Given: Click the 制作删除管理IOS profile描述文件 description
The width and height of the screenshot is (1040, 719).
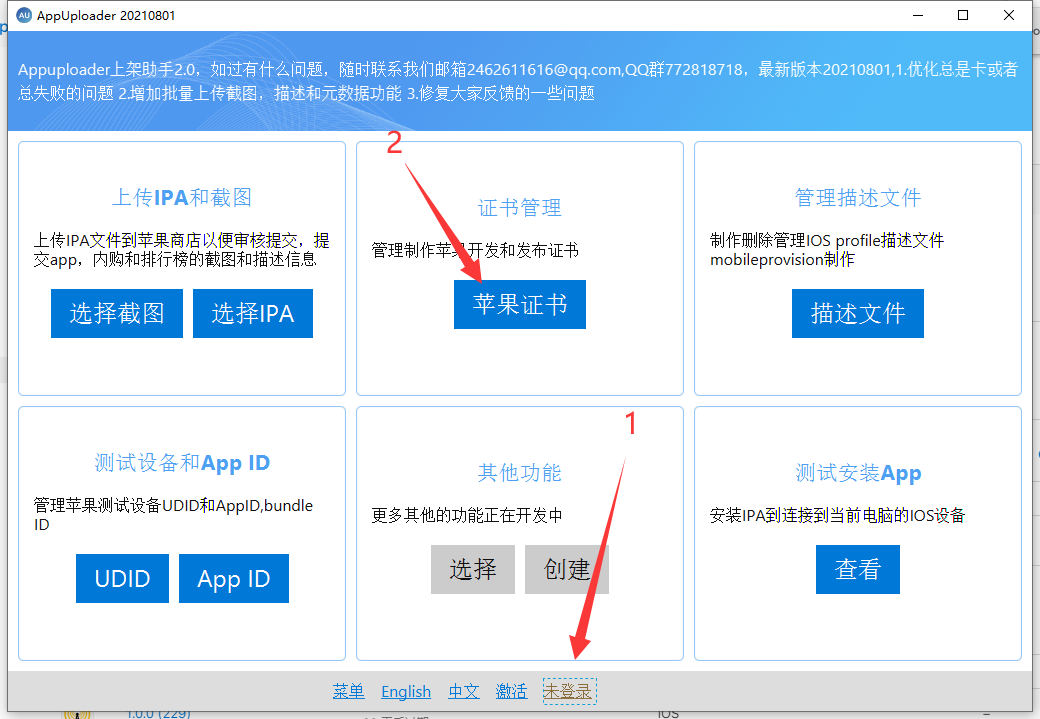Looking at the screenshot, I should (x=826, y=249).
